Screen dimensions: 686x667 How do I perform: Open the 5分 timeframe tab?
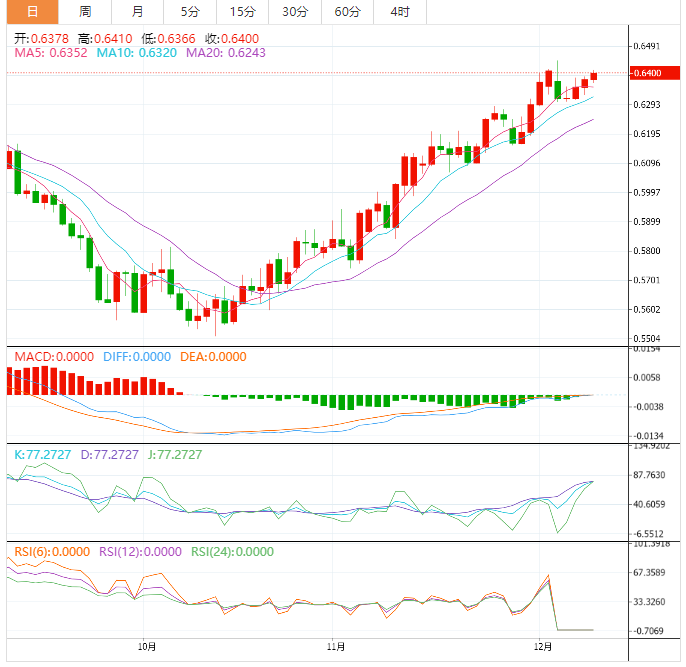pyautogui.click(x=190, y=11)
